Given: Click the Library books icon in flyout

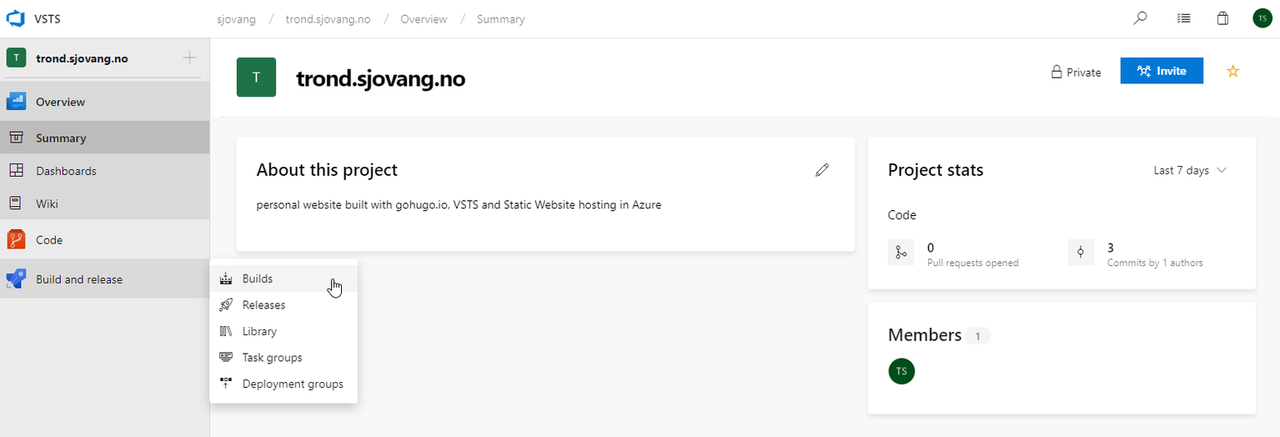Looking at the screenshot, I should point(225,331).
